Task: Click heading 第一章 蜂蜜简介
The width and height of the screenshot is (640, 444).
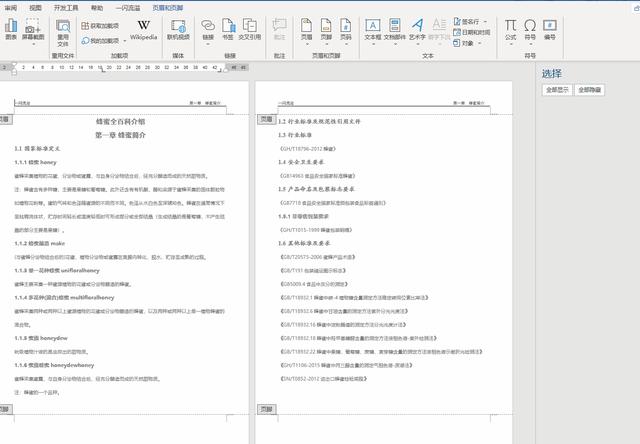Action: (x=120, y=135)
